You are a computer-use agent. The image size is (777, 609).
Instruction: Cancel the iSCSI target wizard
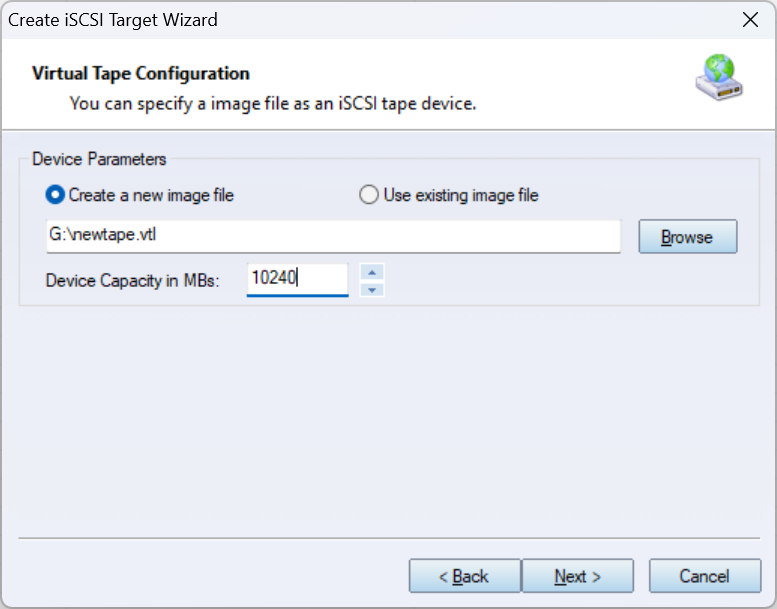pyautogui.click(x=704, y=576)
